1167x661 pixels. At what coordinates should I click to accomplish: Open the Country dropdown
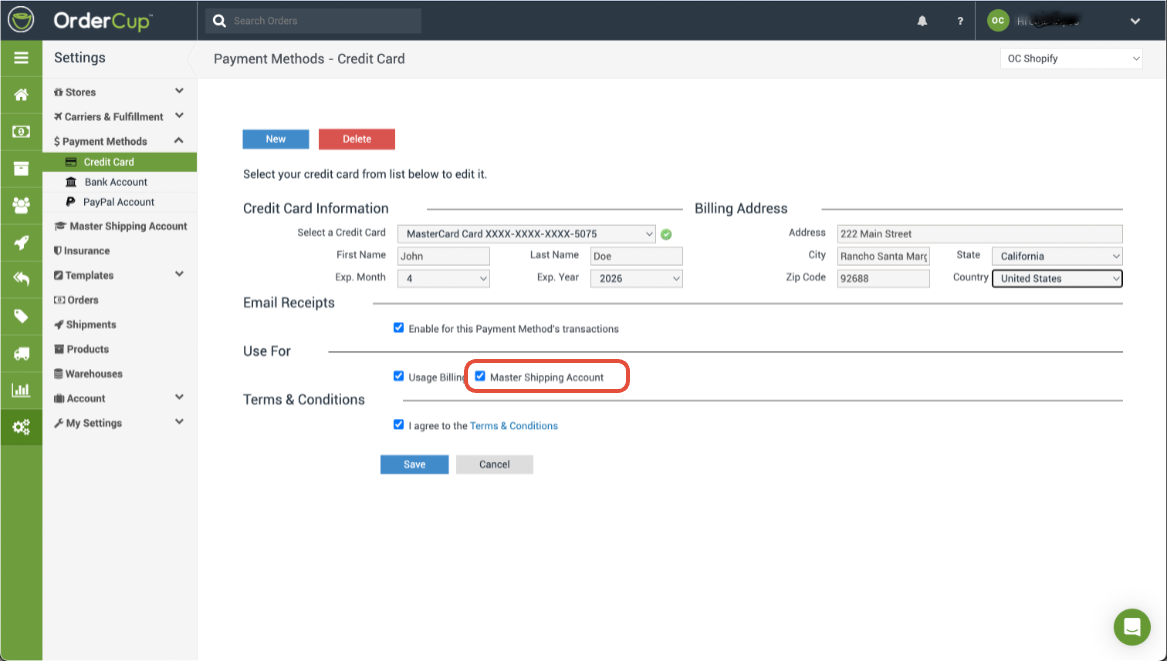(1057, 278)
